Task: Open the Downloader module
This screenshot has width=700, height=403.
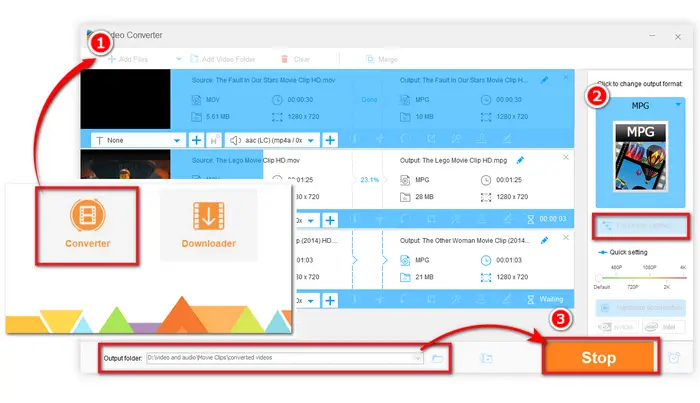Action: click(208, 225)
